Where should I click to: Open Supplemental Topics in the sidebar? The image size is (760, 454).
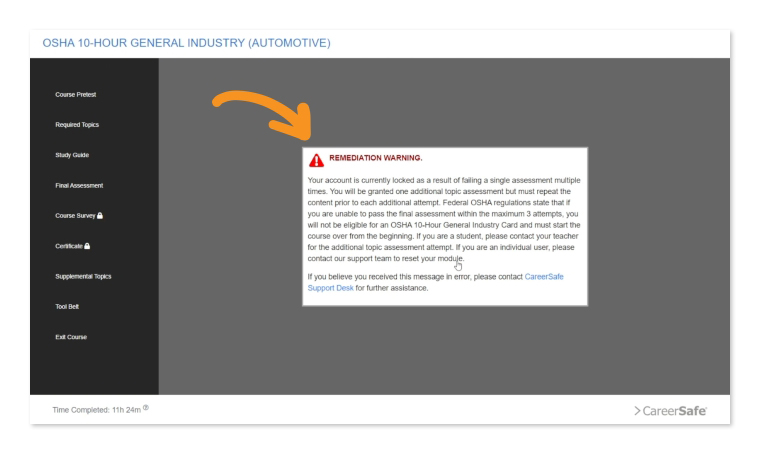point(83,276)
